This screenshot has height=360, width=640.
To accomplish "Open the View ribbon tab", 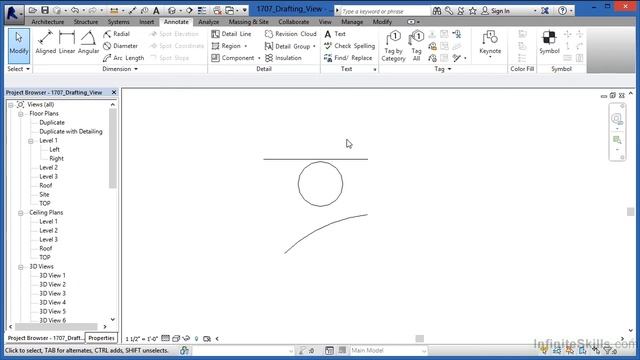I will point(325,22).
